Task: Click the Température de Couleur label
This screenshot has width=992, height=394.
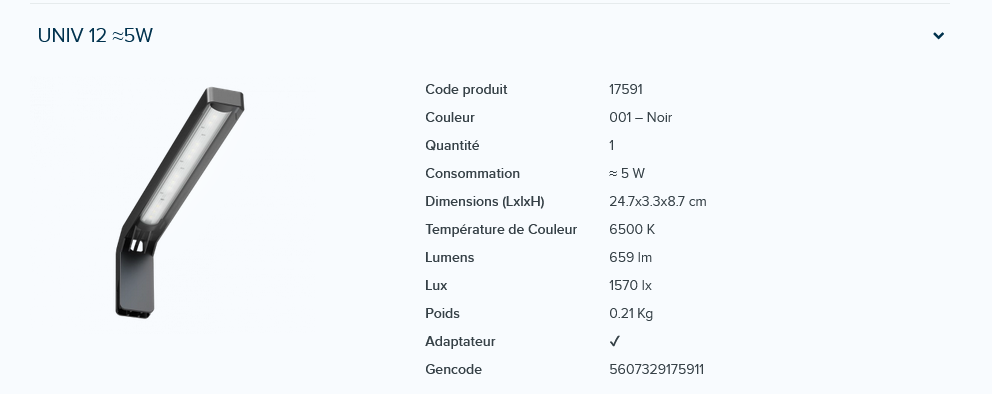Action: tap(501, 230)
